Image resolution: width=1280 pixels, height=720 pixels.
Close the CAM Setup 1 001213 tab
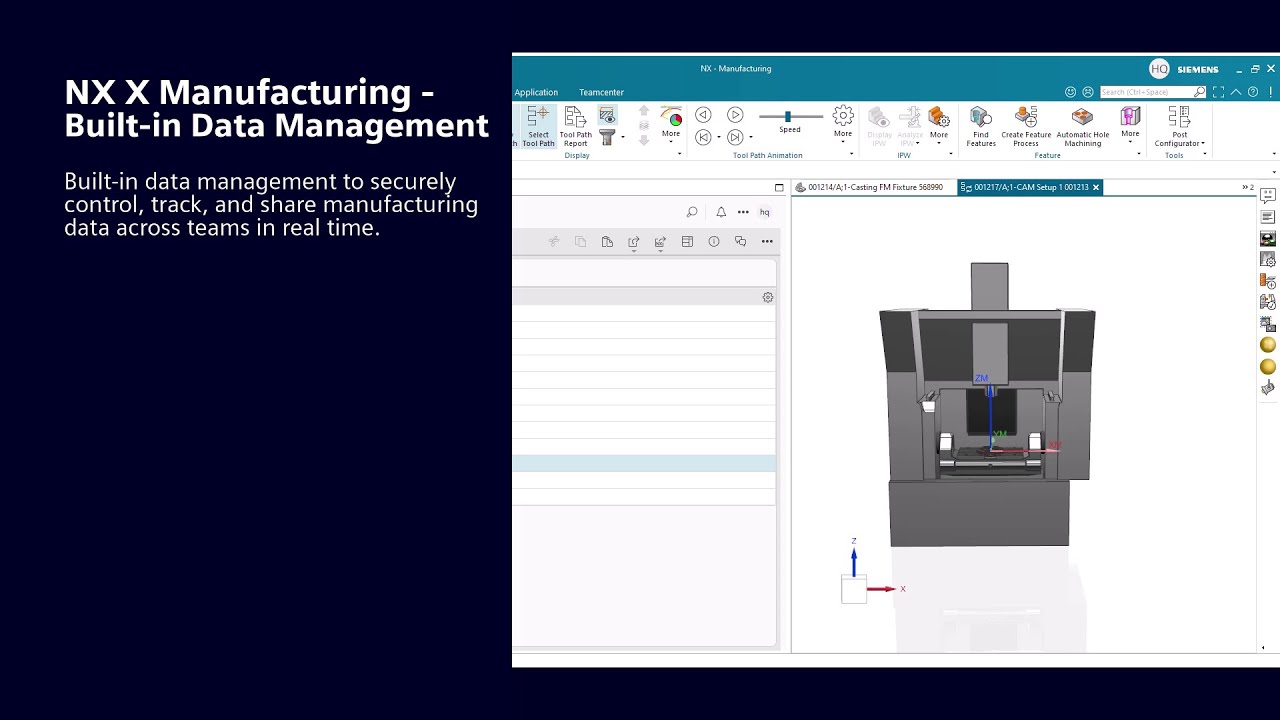pyautogui.click(x=1096, y=187)
